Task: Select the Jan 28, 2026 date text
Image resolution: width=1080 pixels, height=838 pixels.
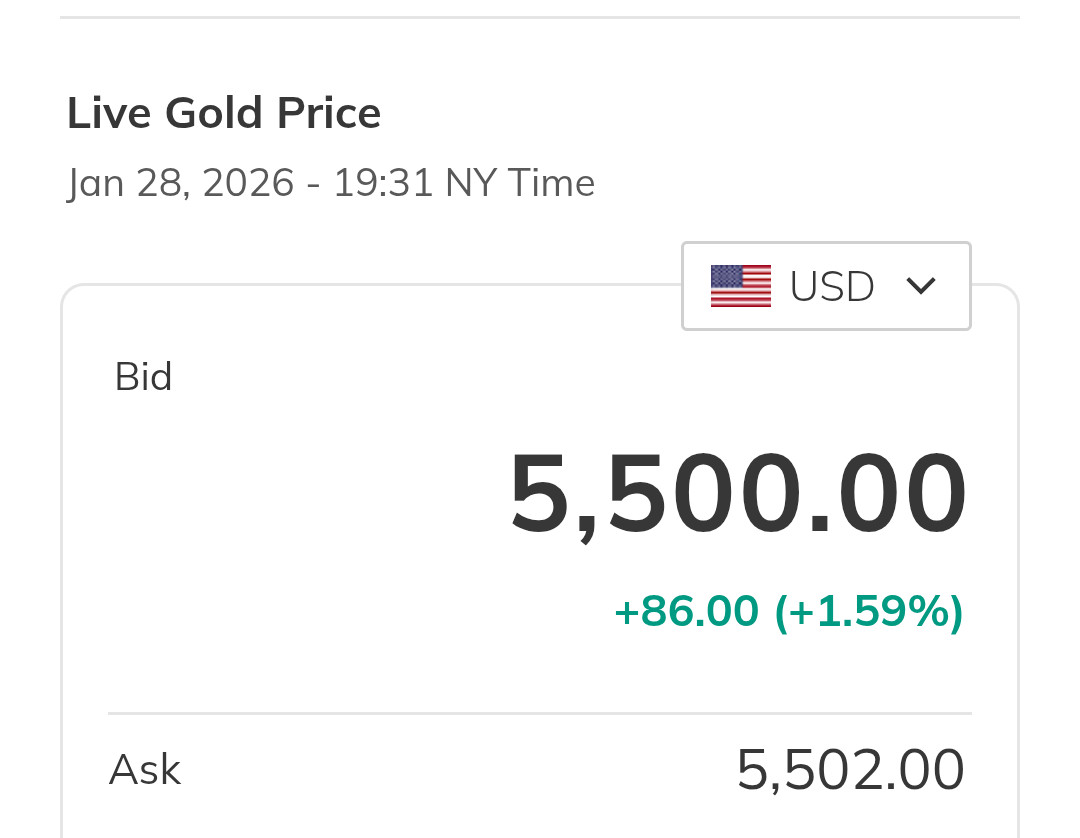Action: 181,183
